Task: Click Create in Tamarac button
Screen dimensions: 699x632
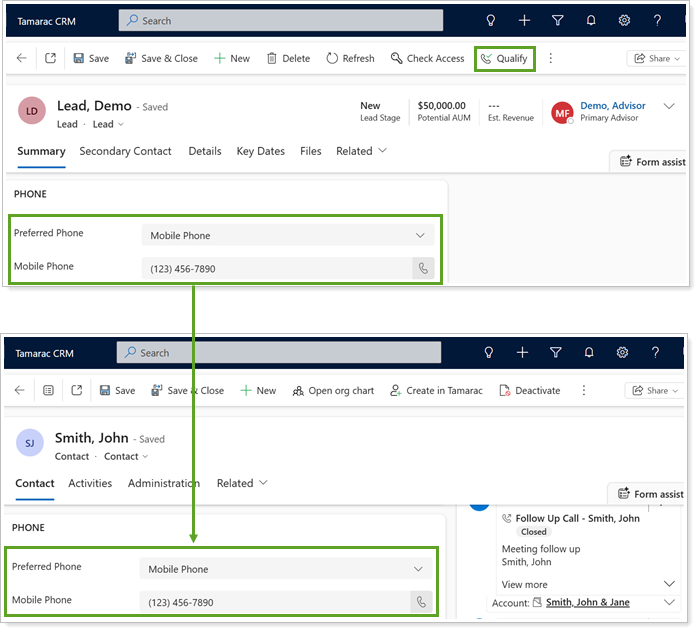Action: pos(436,391)
